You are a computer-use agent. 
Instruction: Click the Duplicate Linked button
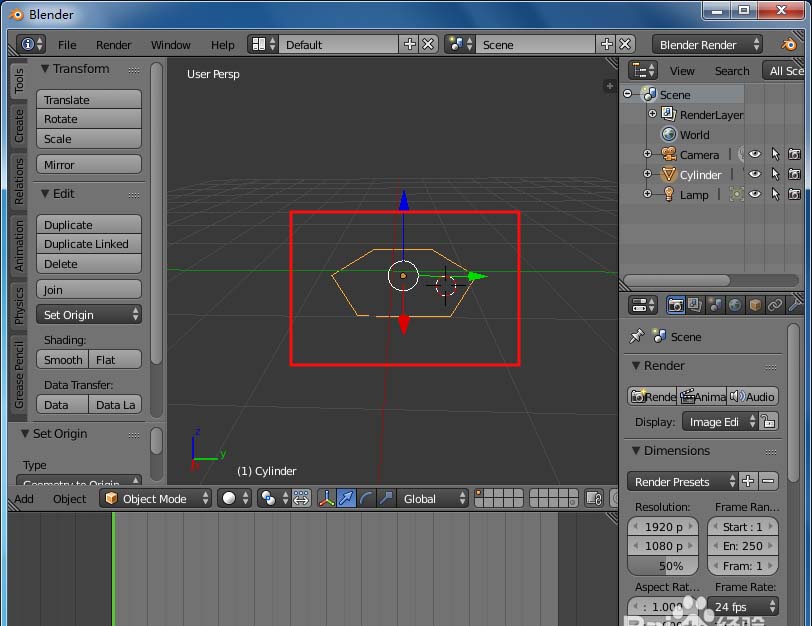point(88,244)
